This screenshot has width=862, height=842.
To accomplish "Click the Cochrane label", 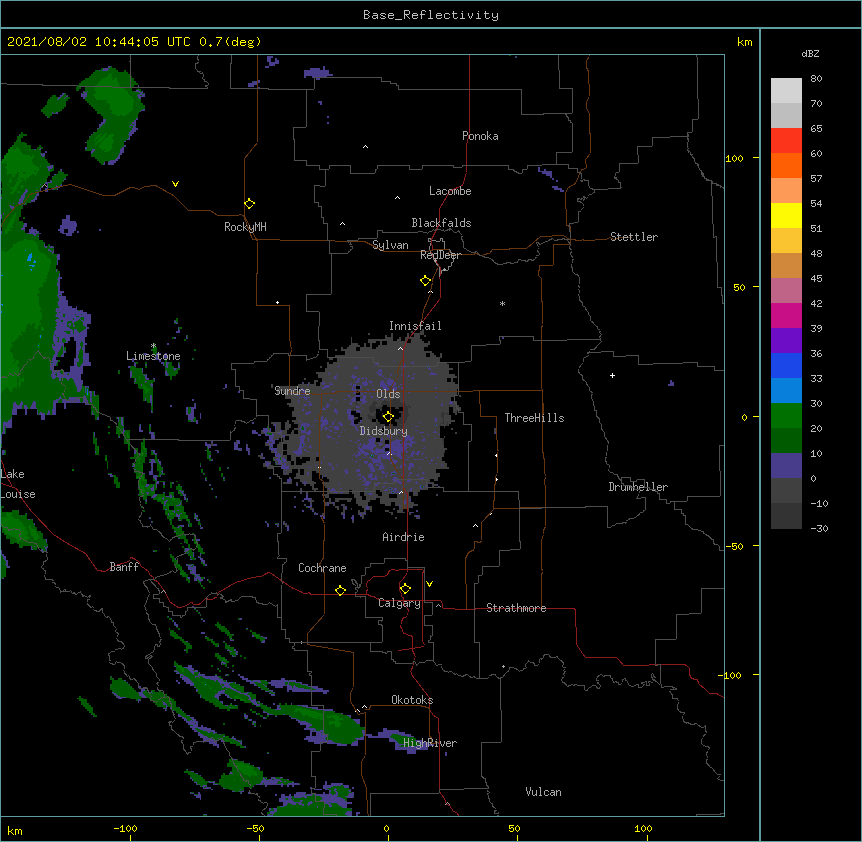I will (322, 568).
